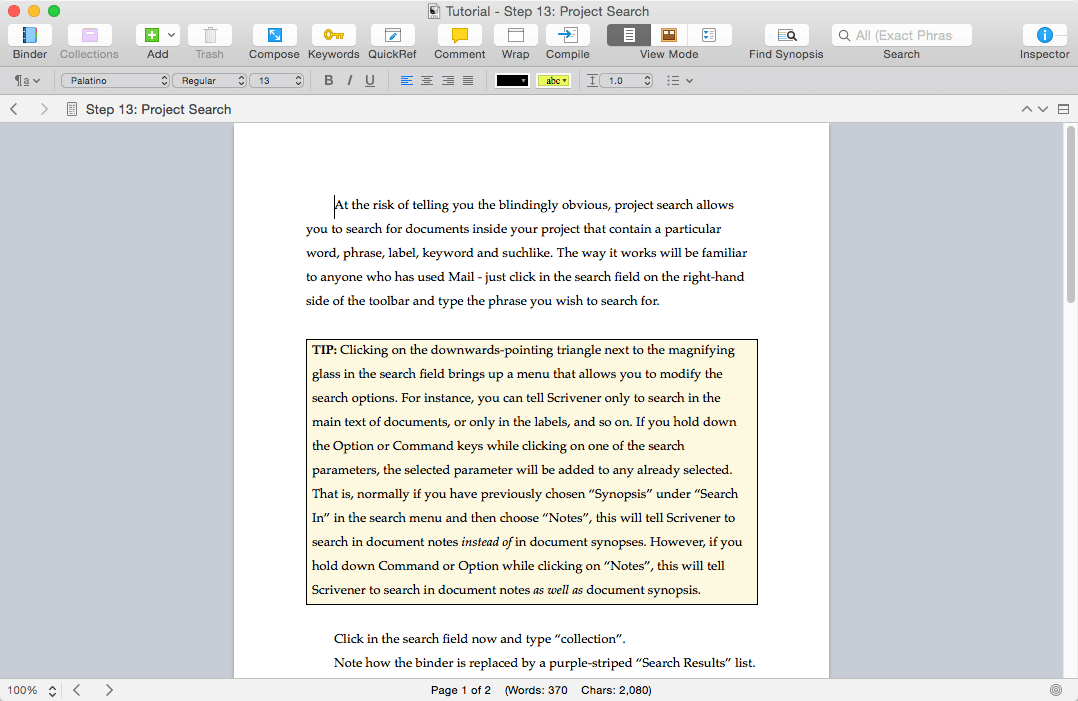Open search options via magnifying glass

point(844,35)
